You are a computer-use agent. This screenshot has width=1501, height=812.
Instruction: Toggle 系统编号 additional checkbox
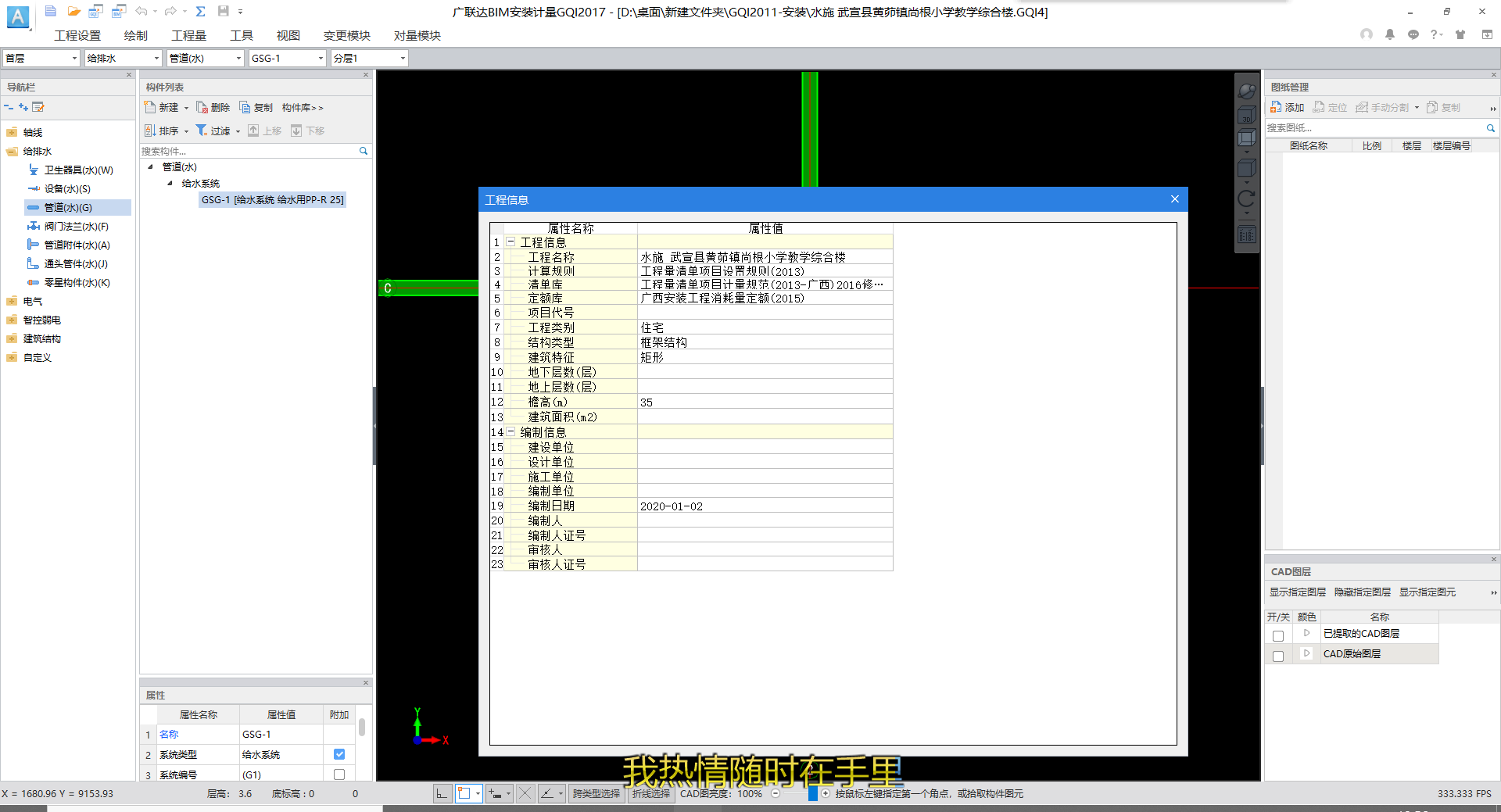339,774
